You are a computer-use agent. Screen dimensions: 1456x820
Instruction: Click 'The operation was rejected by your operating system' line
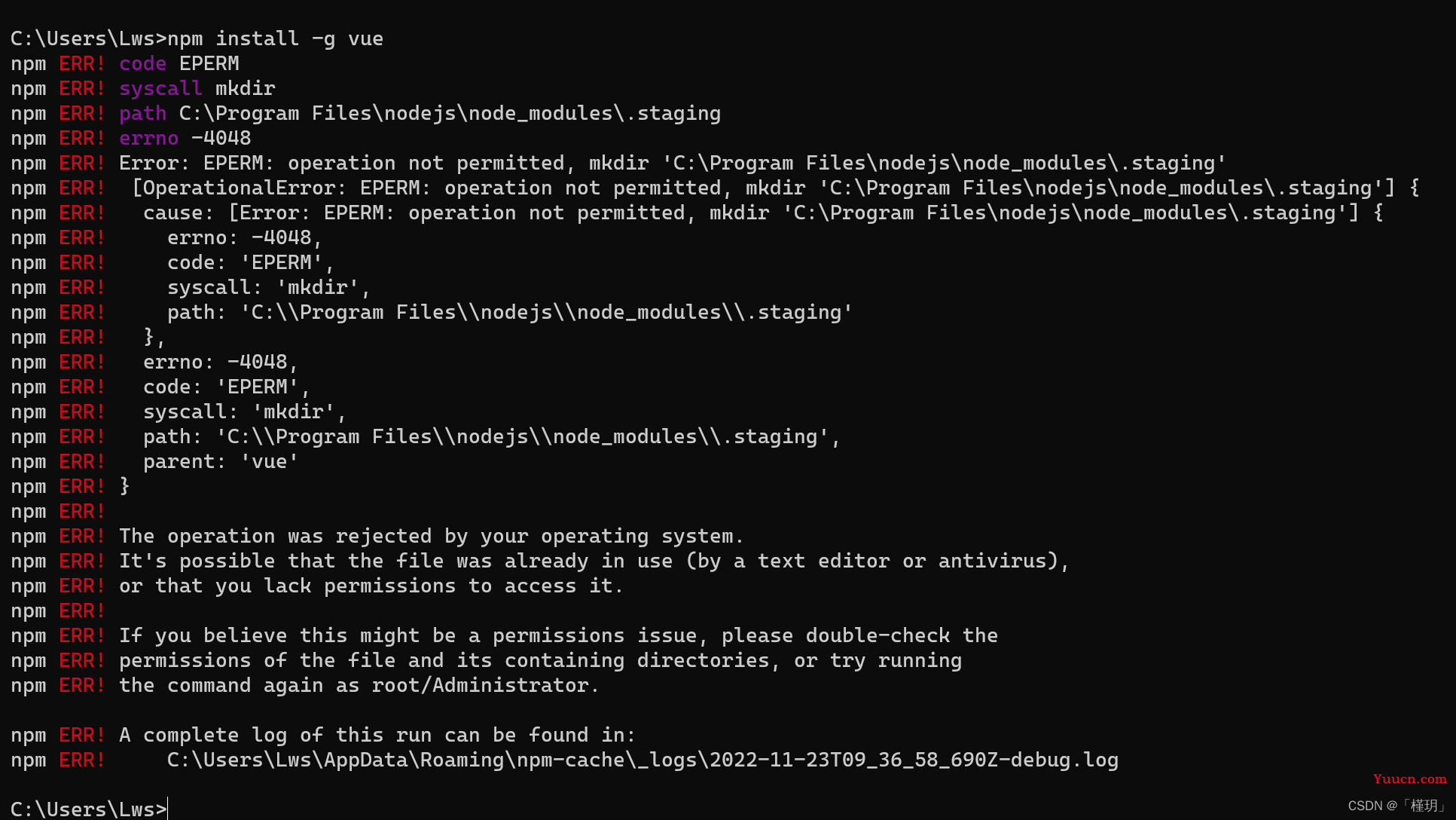click(432, 536)
